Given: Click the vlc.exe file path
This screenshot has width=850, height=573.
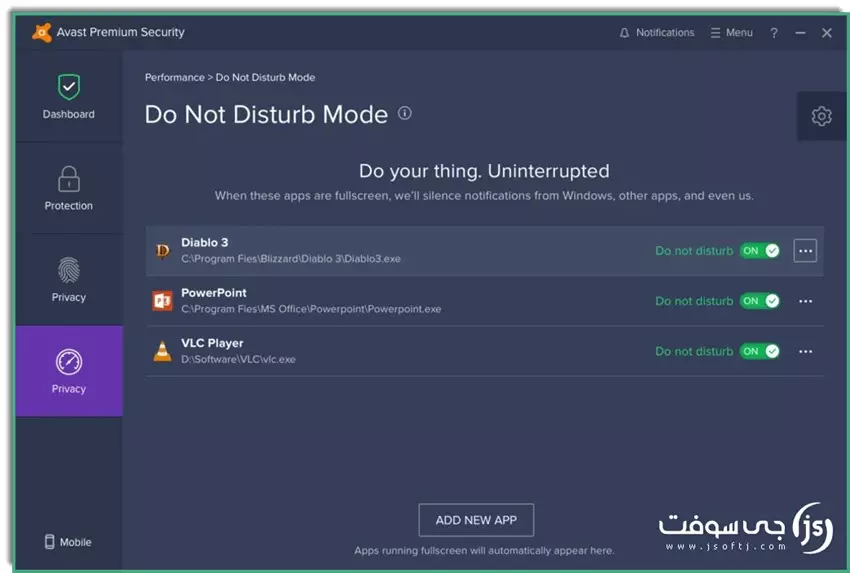Looking at the screenshot, I should [x=239, y=359].
